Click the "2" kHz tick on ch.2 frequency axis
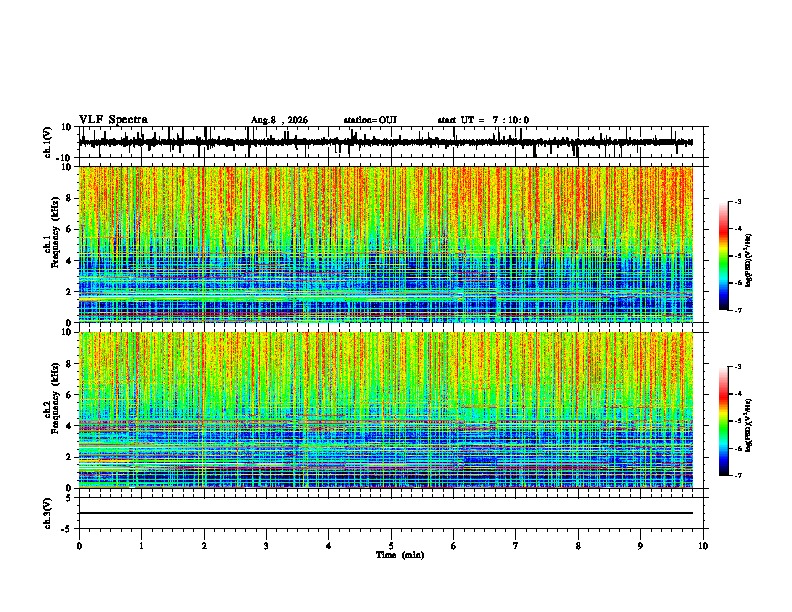792x612 pixels. click(x=69, y=457)
